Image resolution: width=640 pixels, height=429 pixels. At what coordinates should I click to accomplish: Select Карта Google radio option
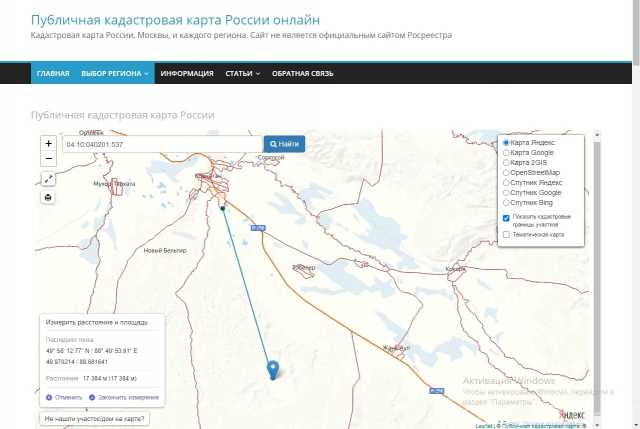coord(506,153)
